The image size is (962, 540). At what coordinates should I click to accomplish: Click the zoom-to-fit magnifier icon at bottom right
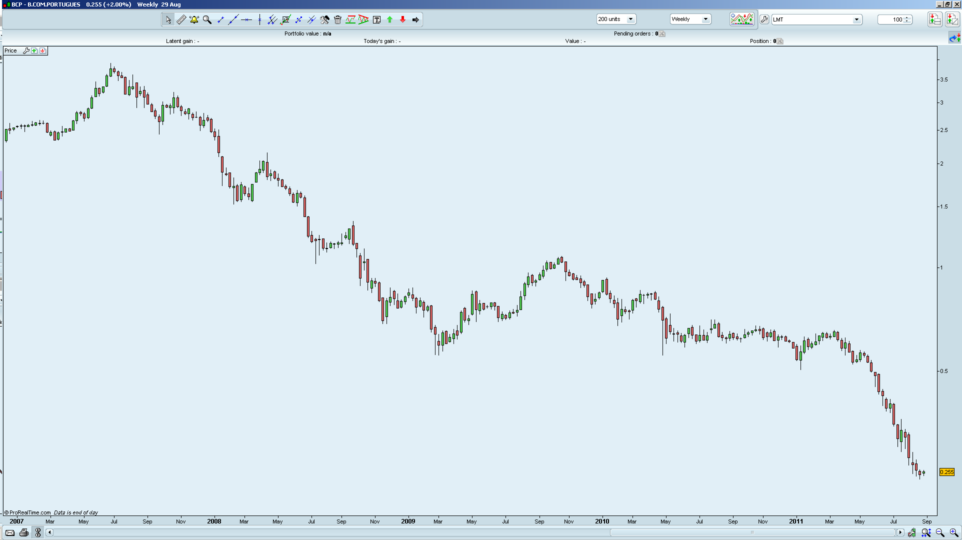tap(926, 533)
